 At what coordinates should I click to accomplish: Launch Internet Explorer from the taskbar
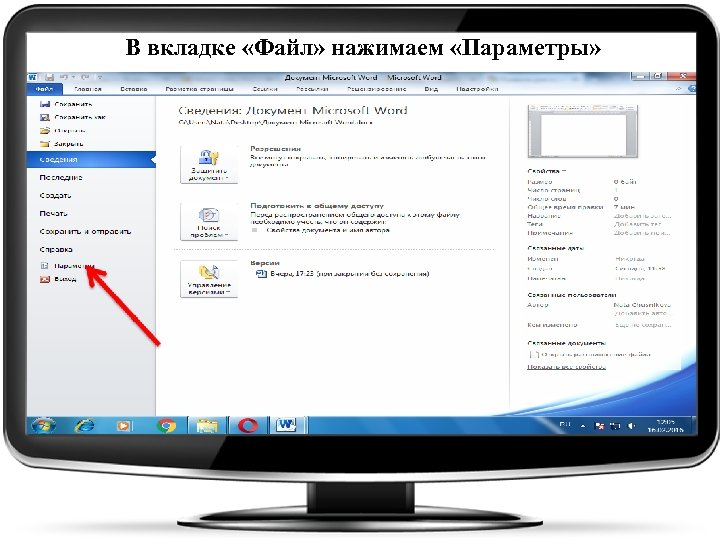(85, 426)
